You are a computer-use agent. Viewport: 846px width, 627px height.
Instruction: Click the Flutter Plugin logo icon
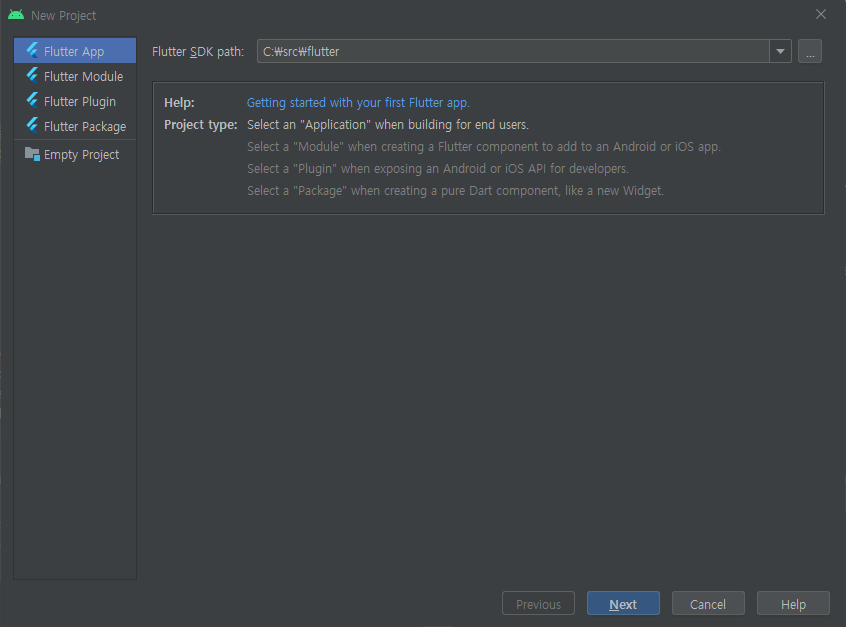32,101
